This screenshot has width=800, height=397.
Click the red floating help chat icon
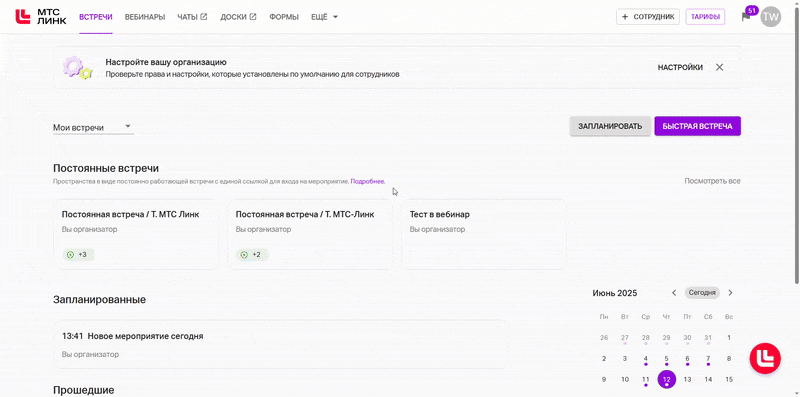[765, 359]
